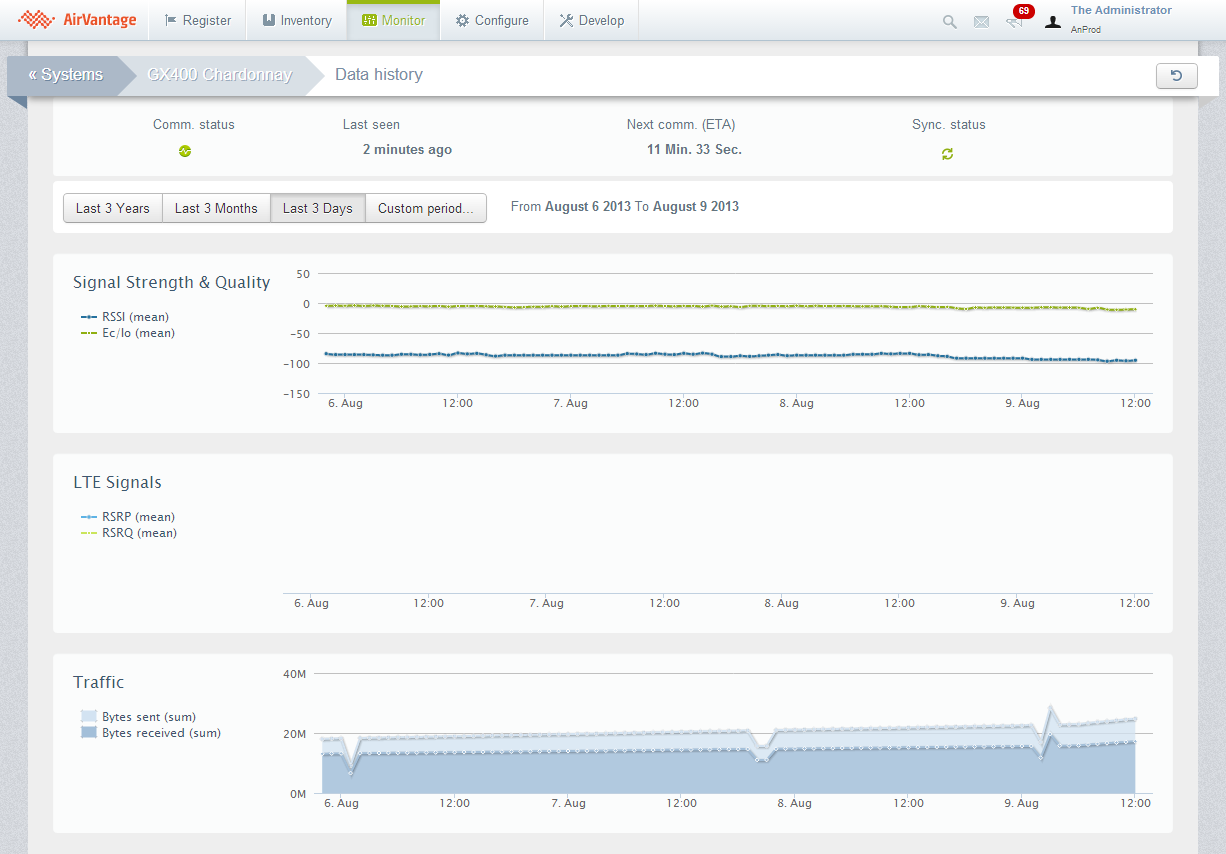The image size is (1226, 854).
Task: Click the GX400 Chardonnay breadcrumb
Action: pyautogui.click(x=219, y=75)
